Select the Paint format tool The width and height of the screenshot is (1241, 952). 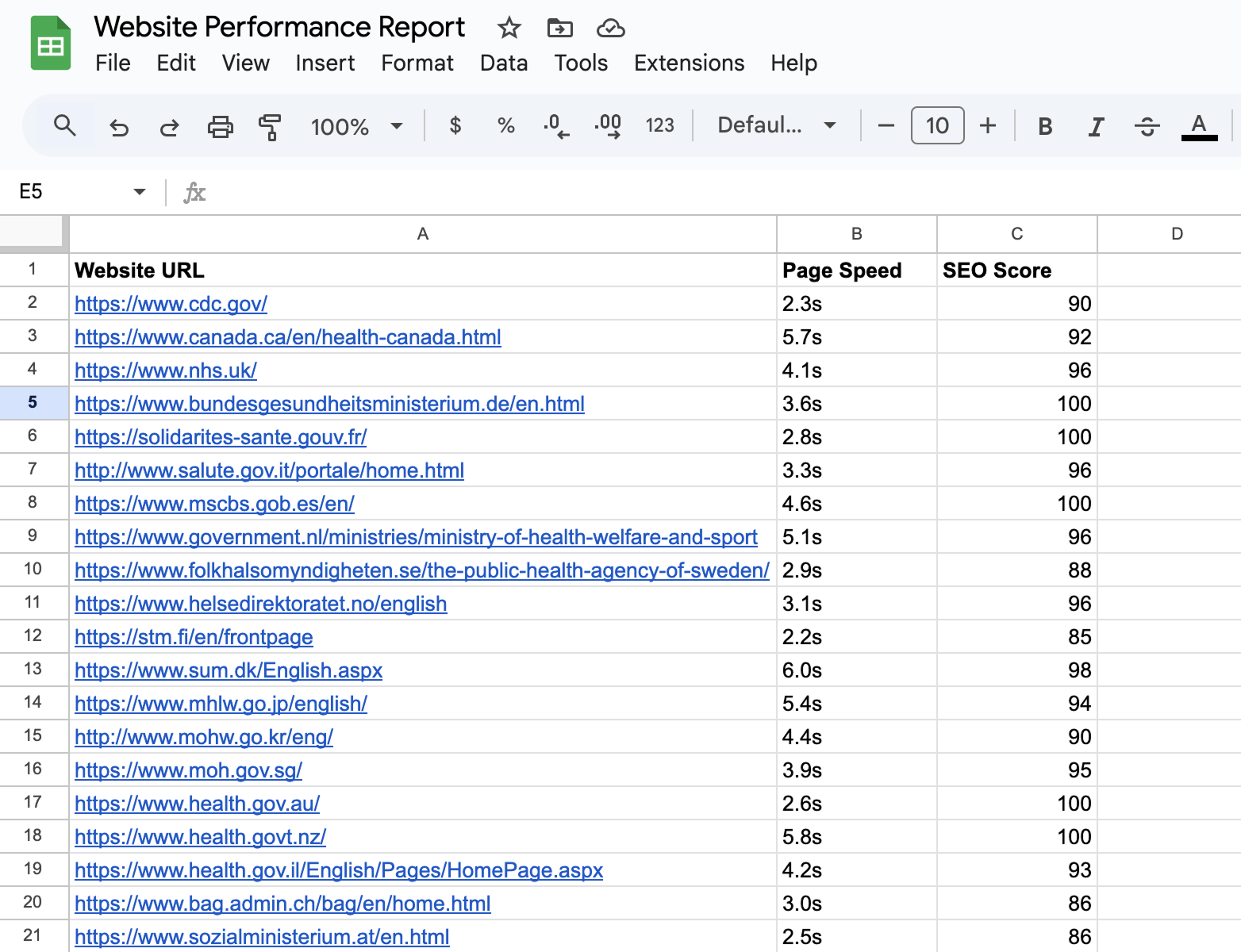[270, 125]
